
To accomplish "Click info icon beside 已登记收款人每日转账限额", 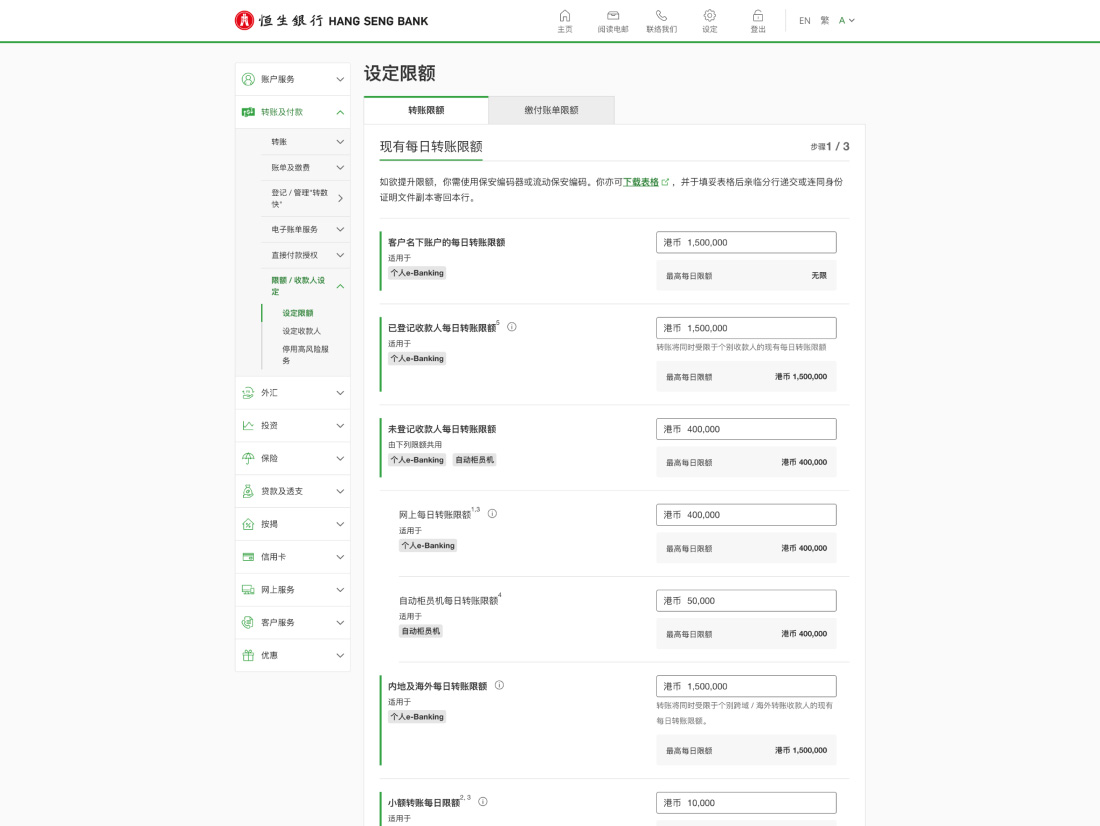I will [x=512, y=327].
